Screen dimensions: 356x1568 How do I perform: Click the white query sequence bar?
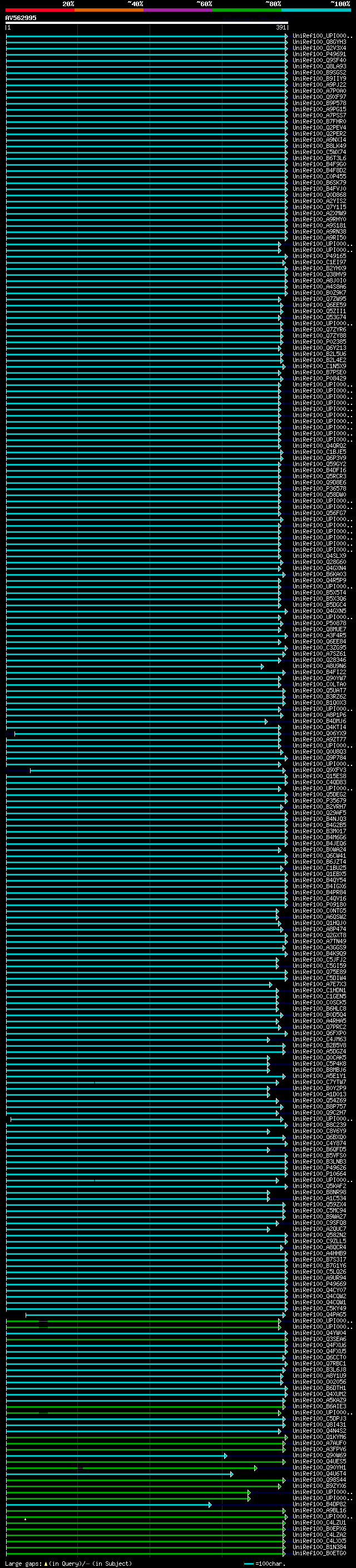pyautogui.click(x=147, y=22)
